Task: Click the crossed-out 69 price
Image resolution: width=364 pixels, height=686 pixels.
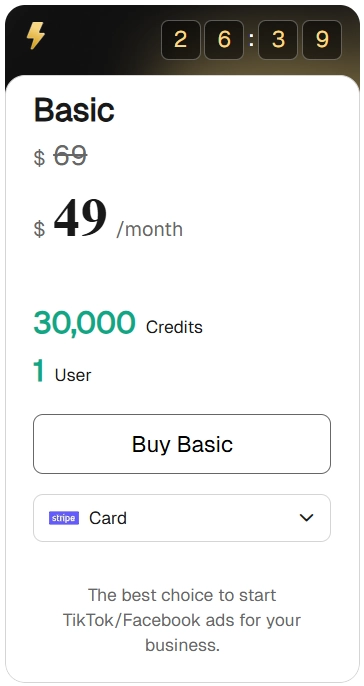Action: tap(70, 155)
